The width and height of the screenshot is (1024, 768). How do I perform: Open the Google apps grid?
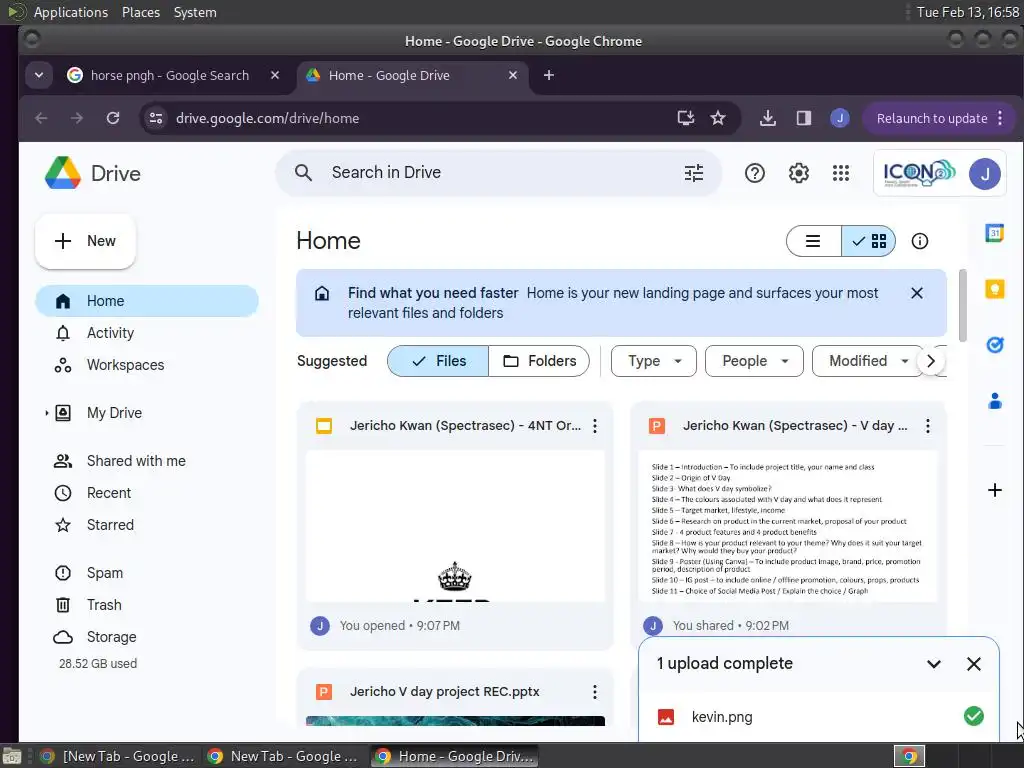841,173
